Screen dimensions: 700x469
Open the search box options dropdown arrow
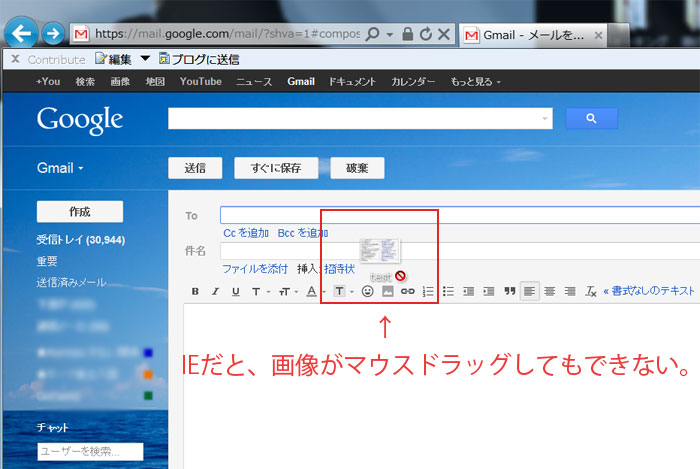(545, 118)
